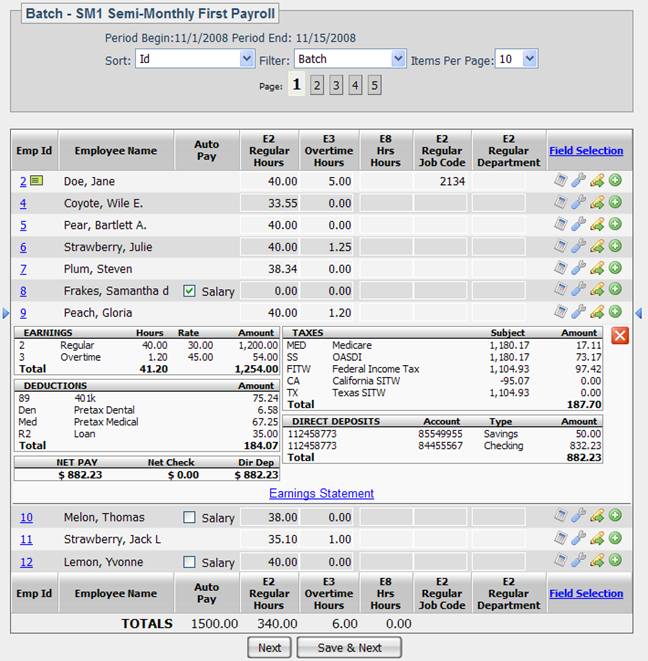Open the note icon beside Emp Id 2
Screen dimensions: 648x661
[37, 181]
